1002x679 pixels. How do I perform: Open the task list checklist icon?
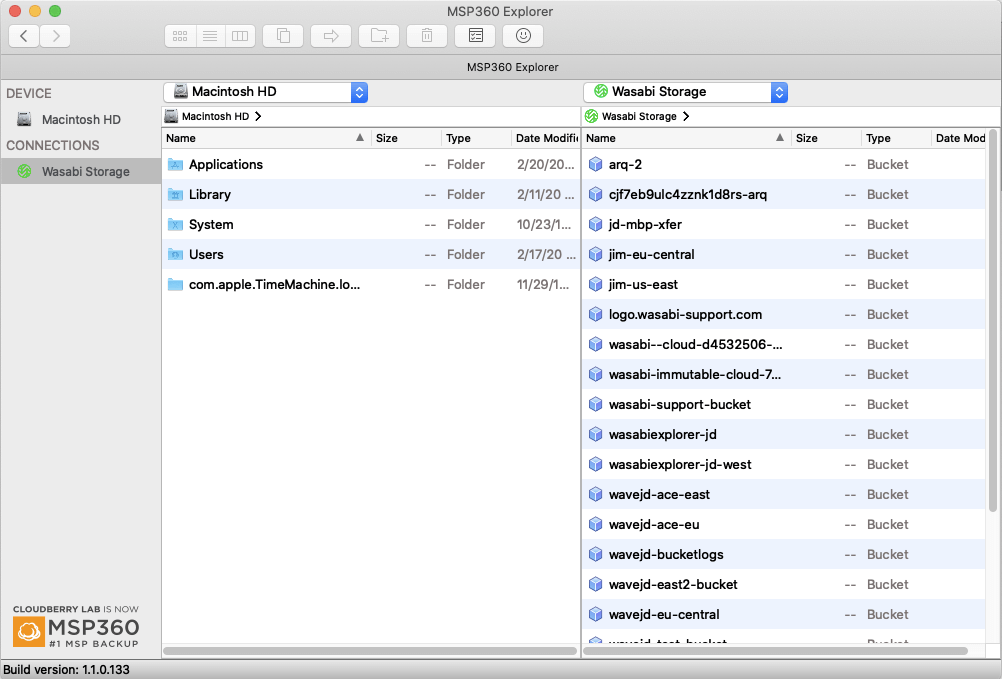[x=475, y=36]
